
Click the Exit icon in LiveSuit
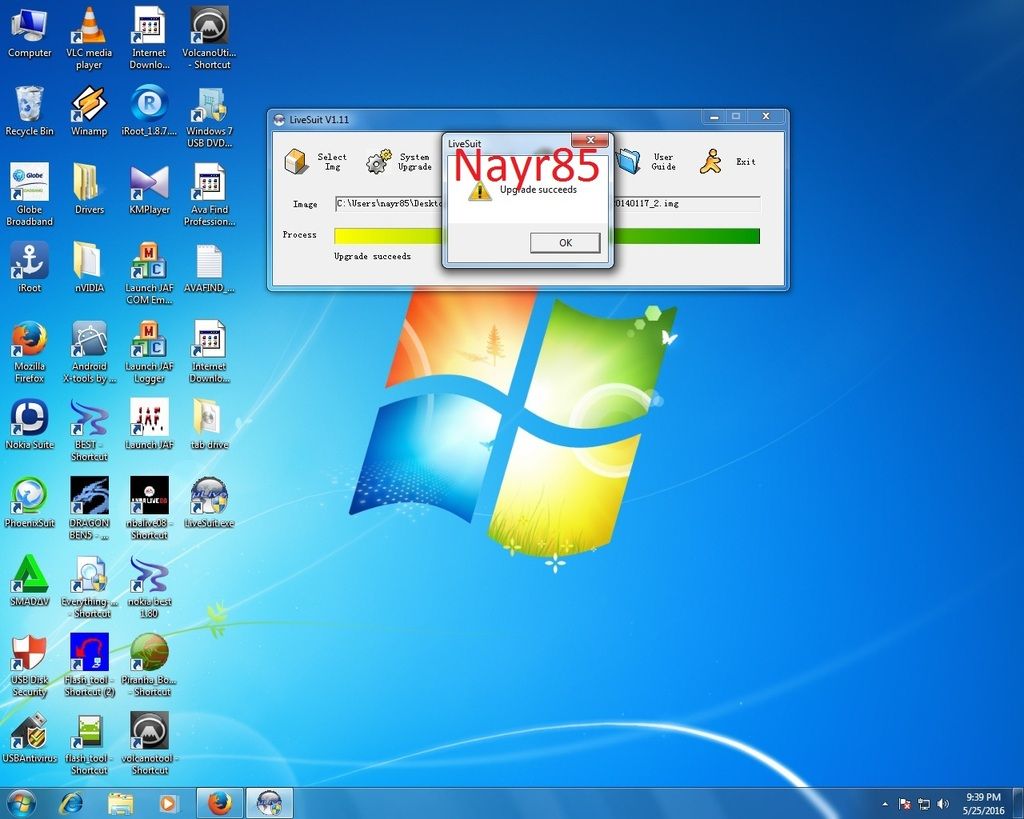711,161
